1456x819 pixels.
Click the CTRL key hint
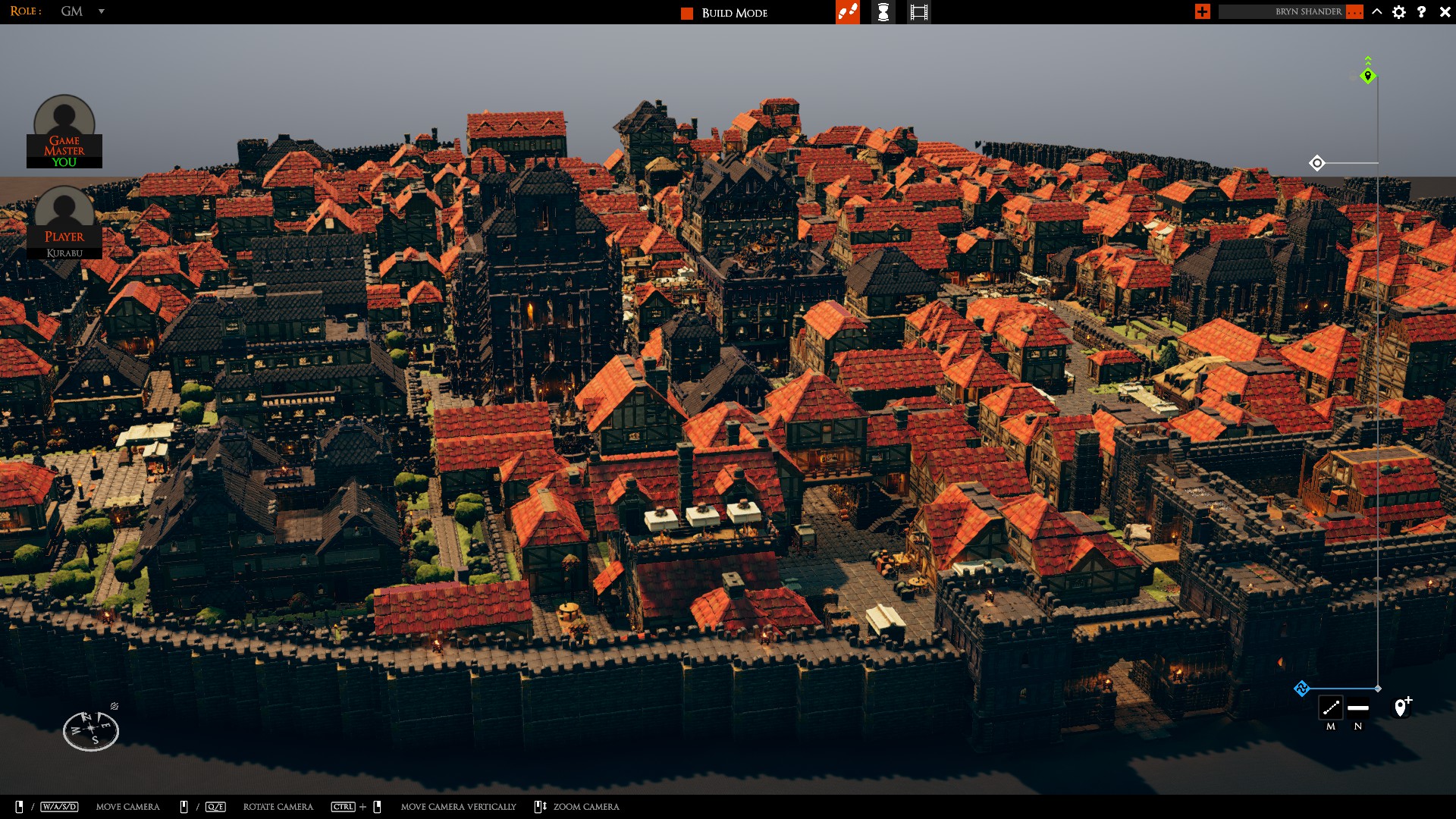(x=344, y=807)
